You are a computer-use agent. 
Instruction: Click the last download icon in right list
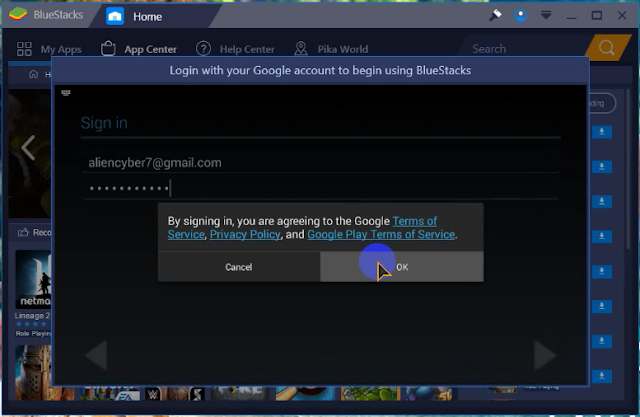click(602, 376)
